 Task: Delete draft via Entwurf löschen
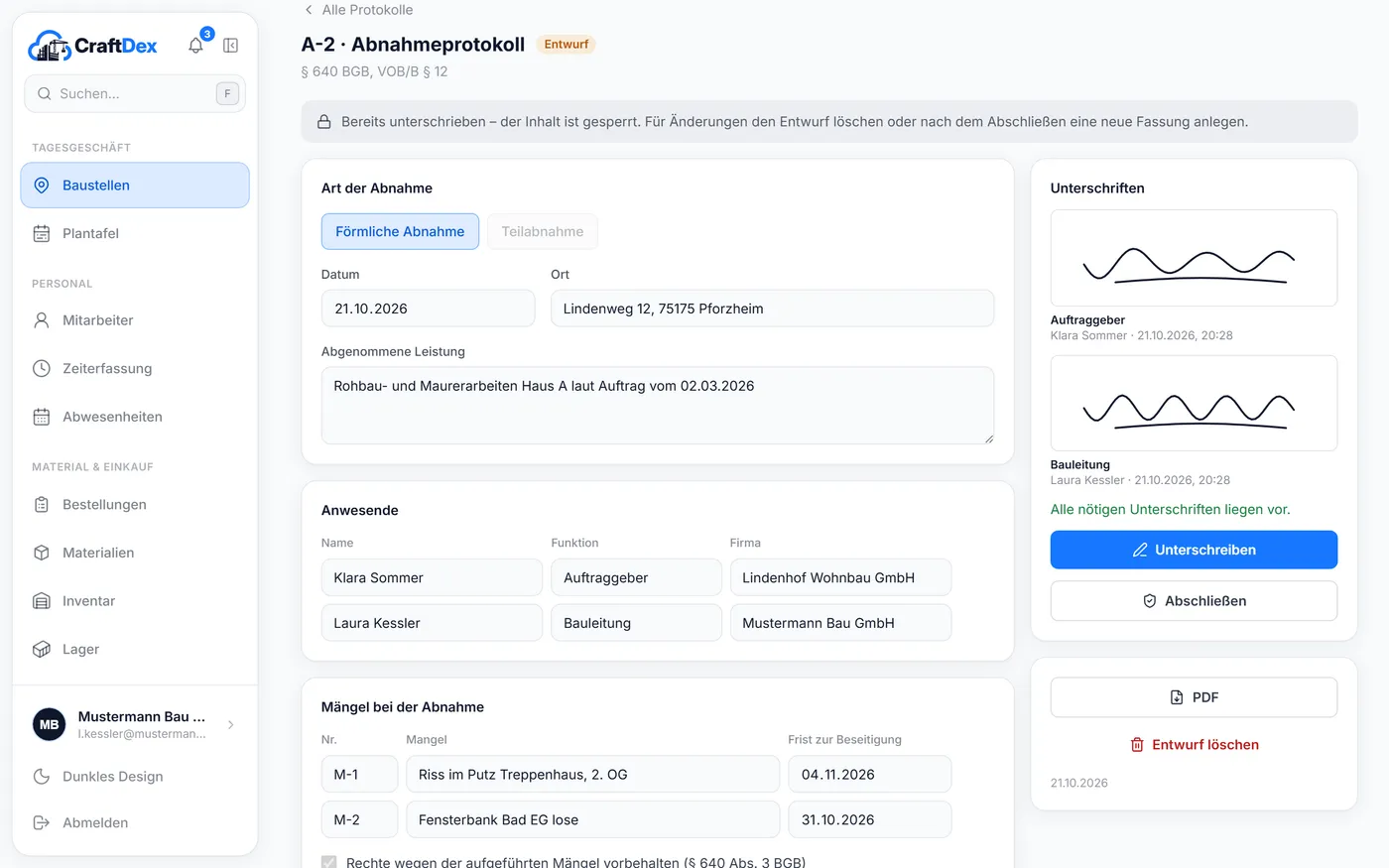pyautogui.click(x=1194, y=745)
